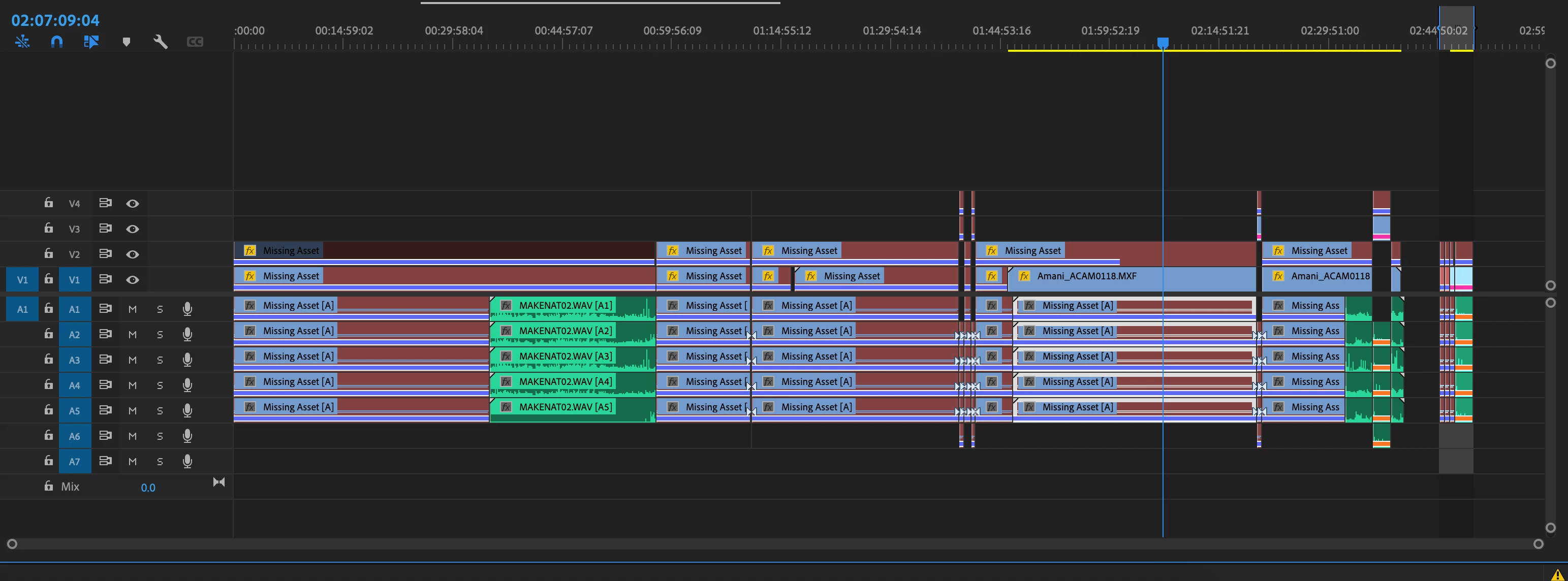Select the V1 source patching button
The width and height of the screenshot is (1568, 581).
(x=22, y=280)
